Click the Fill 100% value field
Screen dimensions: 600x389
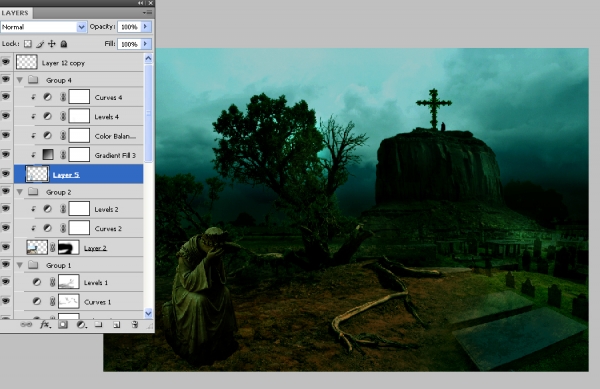pos(129,44)
